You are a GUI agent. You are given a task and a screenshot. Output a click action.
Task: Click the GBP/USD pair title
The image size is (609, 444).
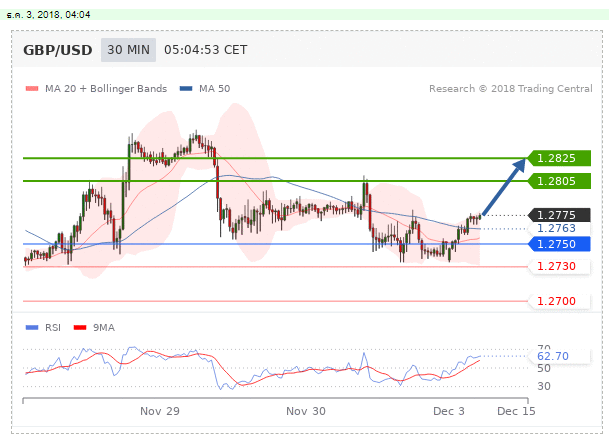coord(57,50)
